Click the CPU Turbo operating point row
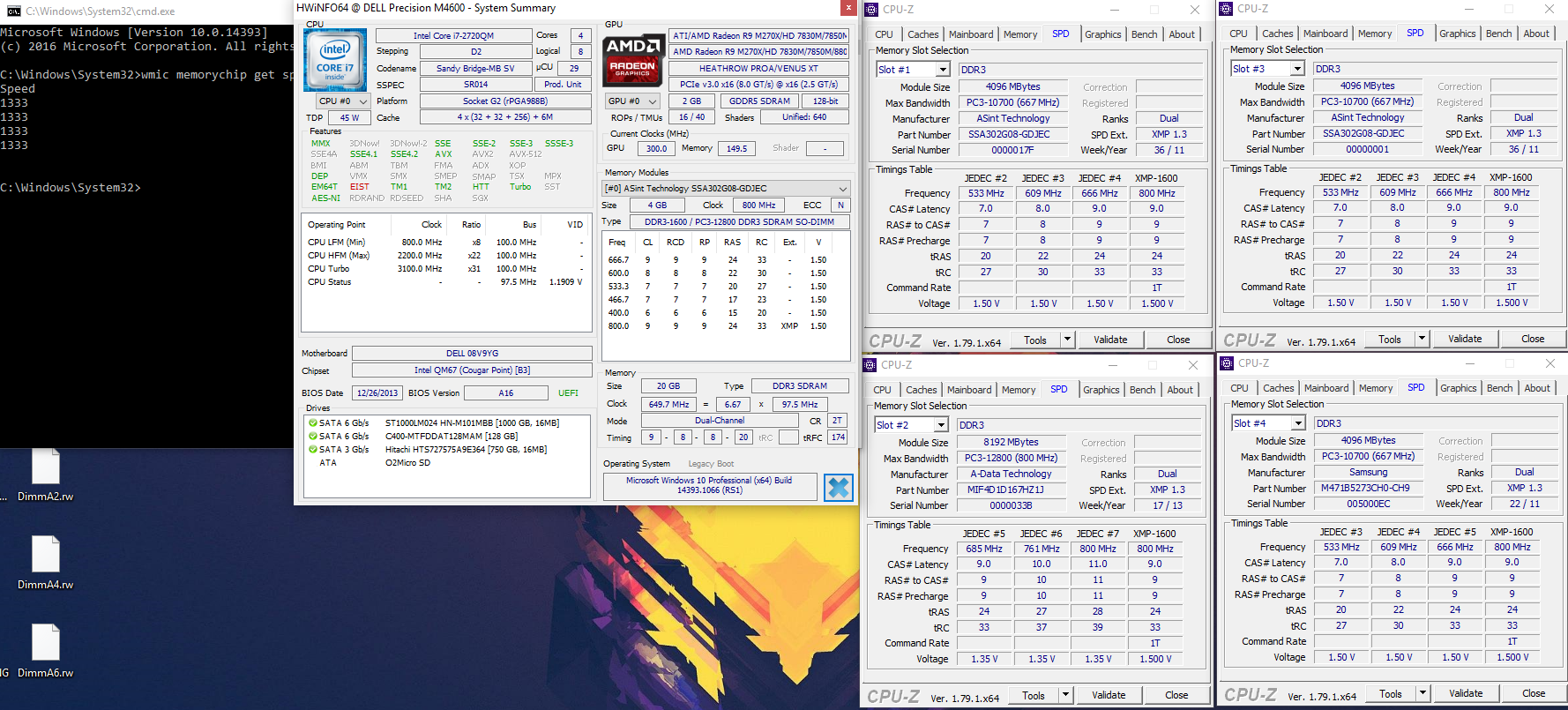1568x710 pixels. point(446,269)
